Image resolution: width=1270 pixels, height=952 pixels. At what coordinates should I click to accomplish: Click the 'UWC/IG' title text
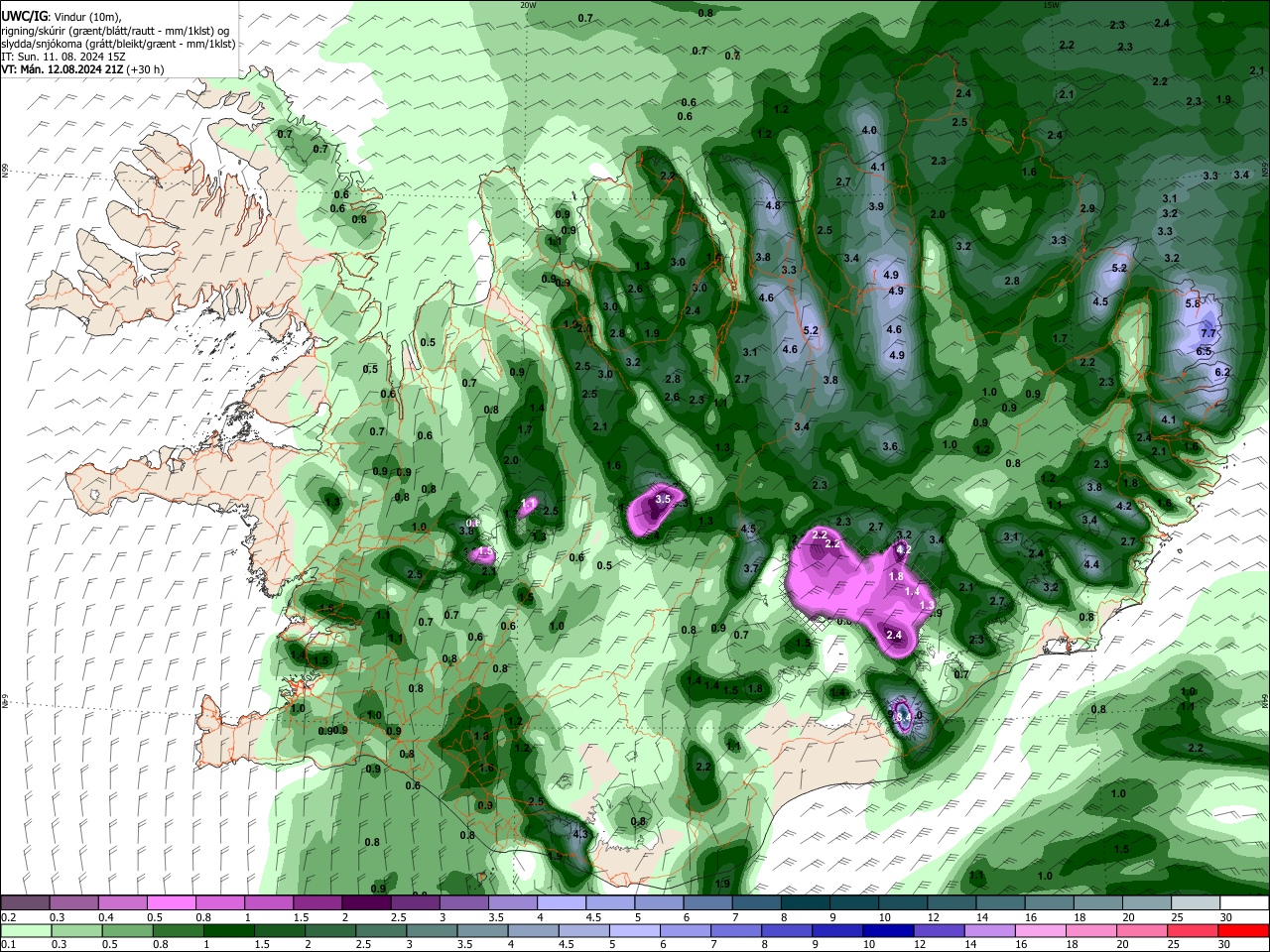pyautogui.click(x=24, y=17)
